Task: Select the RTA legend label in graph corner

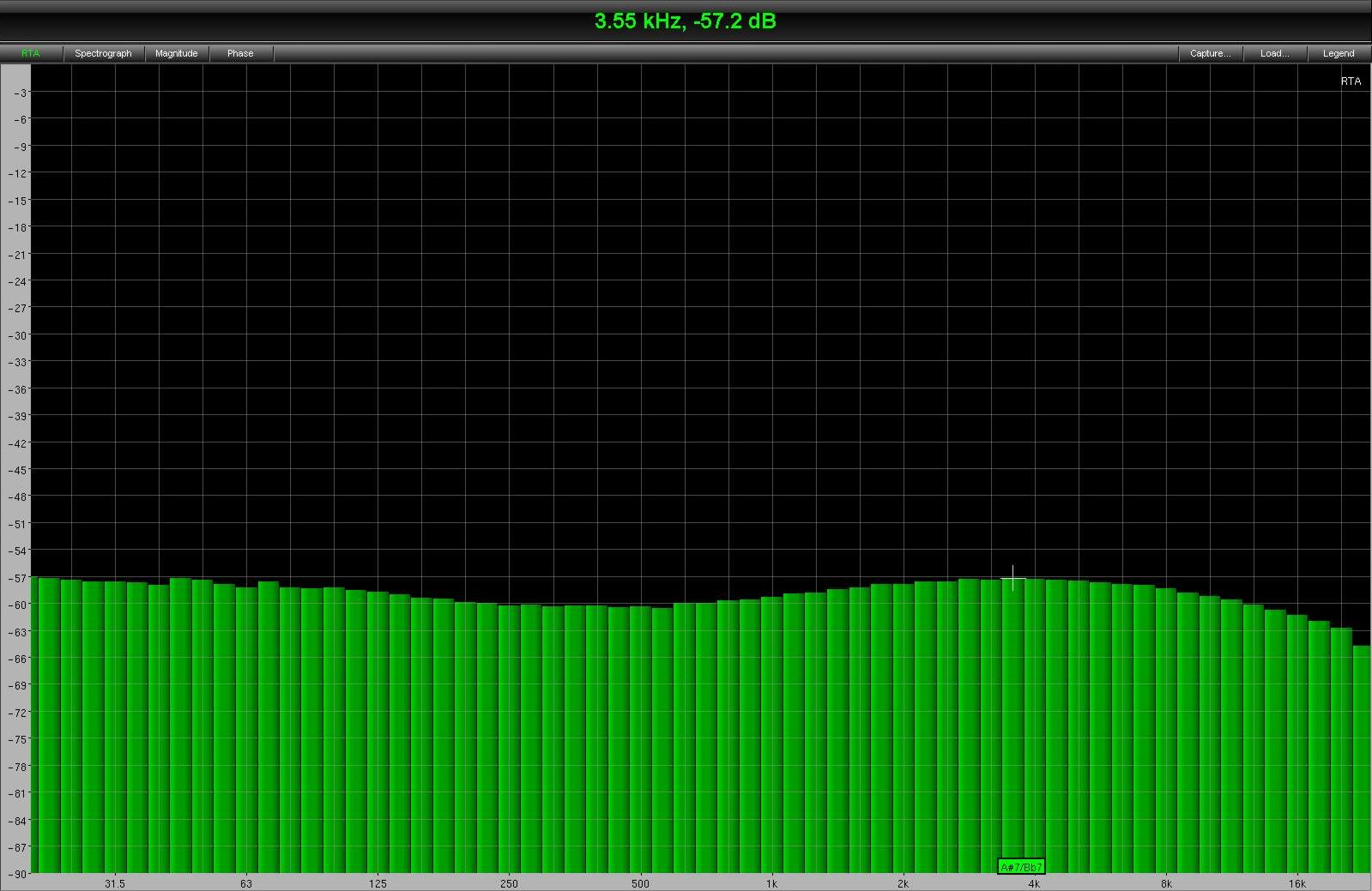Action: 1351,81
